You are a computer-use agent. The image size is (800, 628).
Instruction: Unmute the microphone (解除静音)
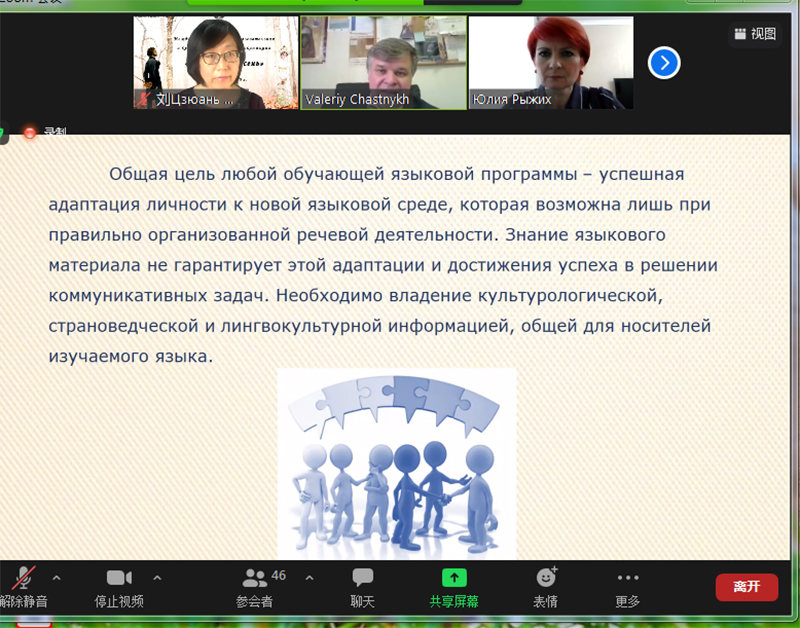(x=22, y=586)
